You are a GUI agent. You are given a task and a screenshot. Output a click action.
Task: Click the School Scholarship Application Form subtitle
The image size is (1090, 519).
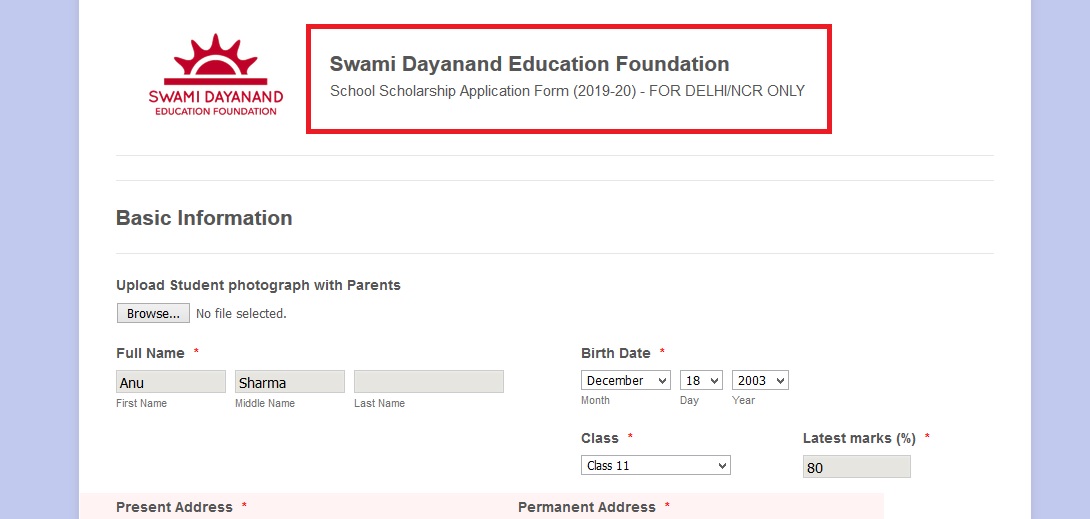click(567, 91)
